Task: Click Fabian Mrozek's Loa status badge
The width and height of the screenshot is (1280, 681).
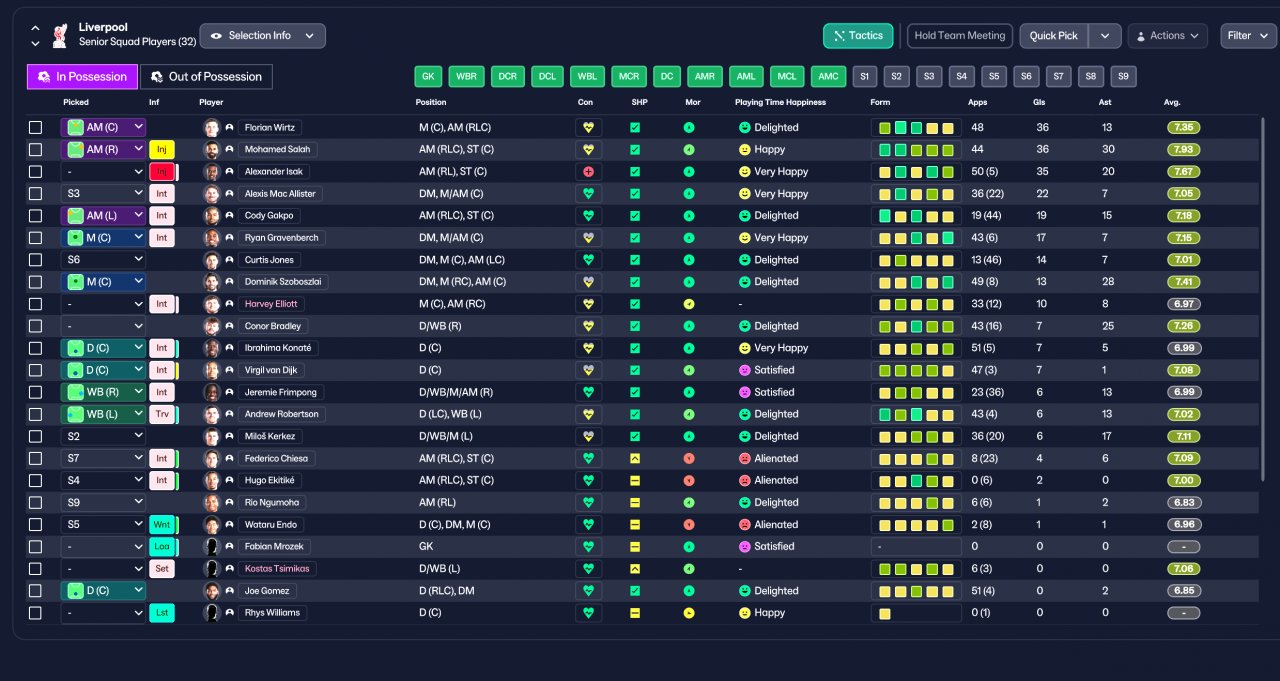Action: 162,547
